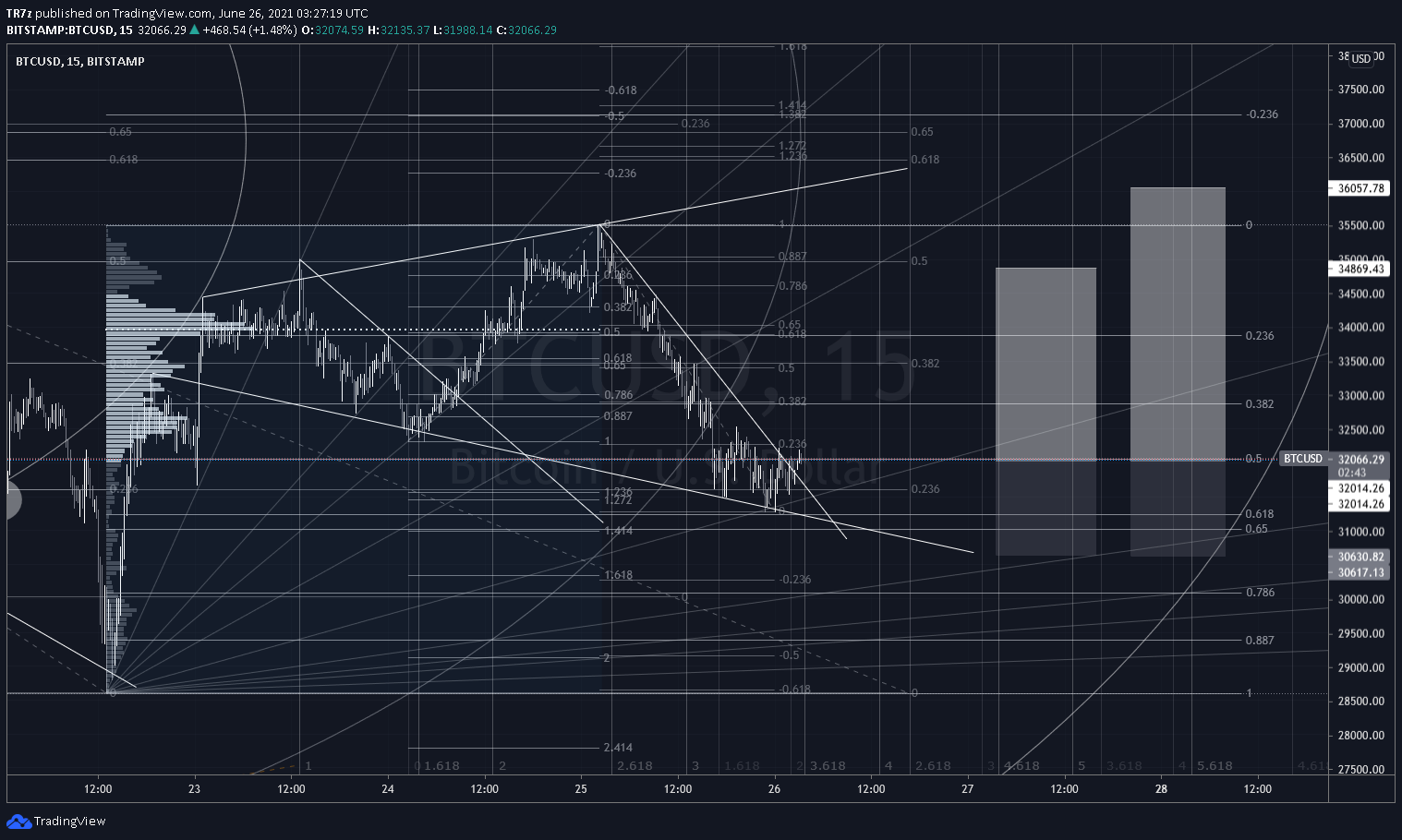
Task: Select the 2.414 Fibonacci extension label
Action: click(x=618, y=748)
